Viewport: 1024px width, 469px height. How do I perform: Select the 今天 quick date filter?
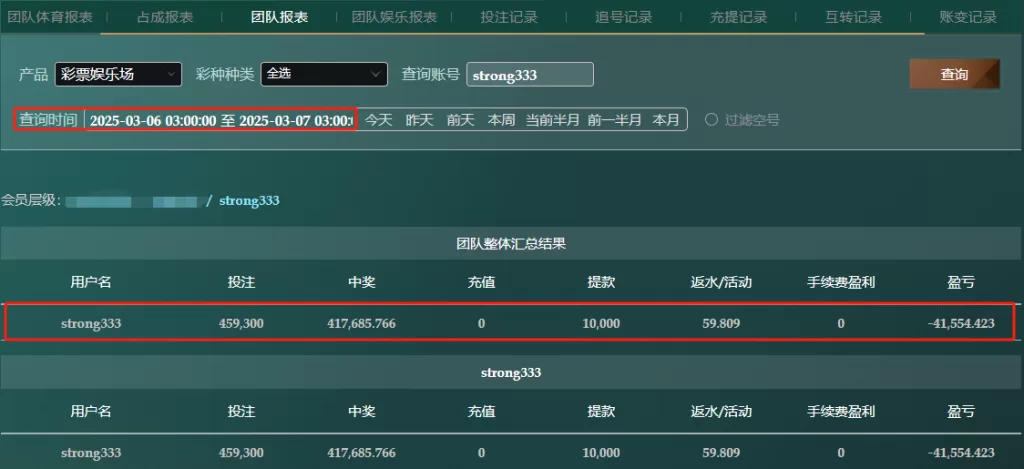point(378,120)
